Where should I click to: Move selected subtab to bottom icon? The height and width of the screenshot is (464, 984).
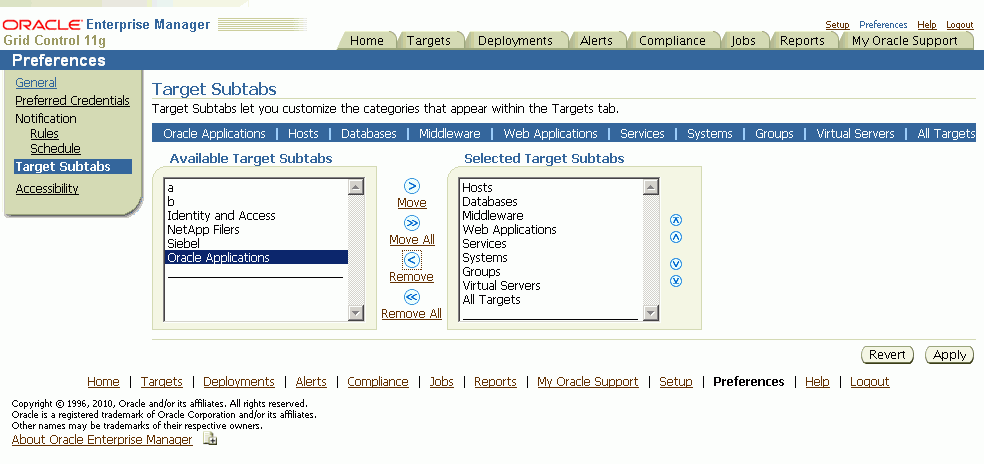pyautogui.click(x=676, y=281)
